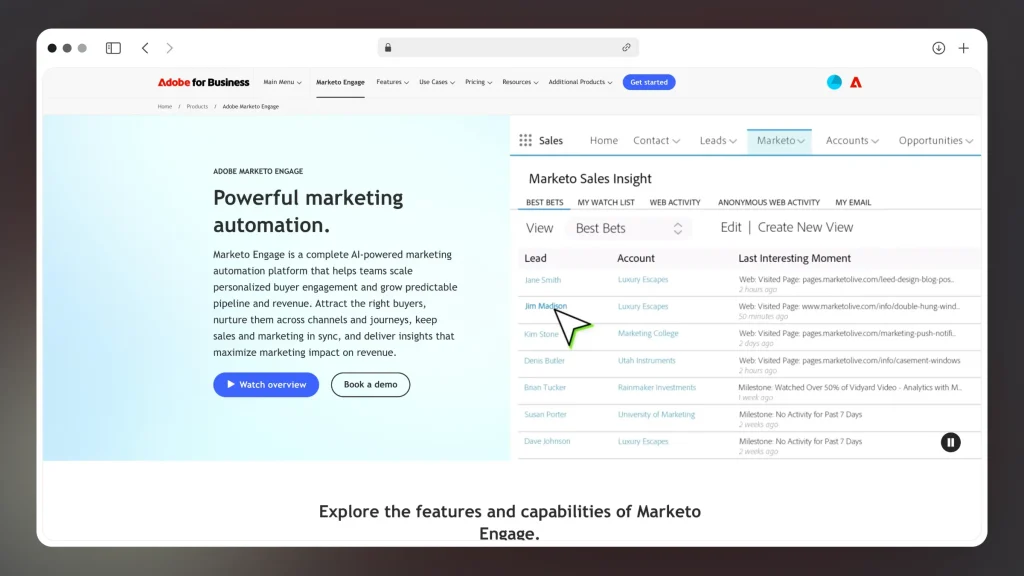Pause the product demo animation
The height and width of the screenshot is (576, 1024).
click(950, 442)
